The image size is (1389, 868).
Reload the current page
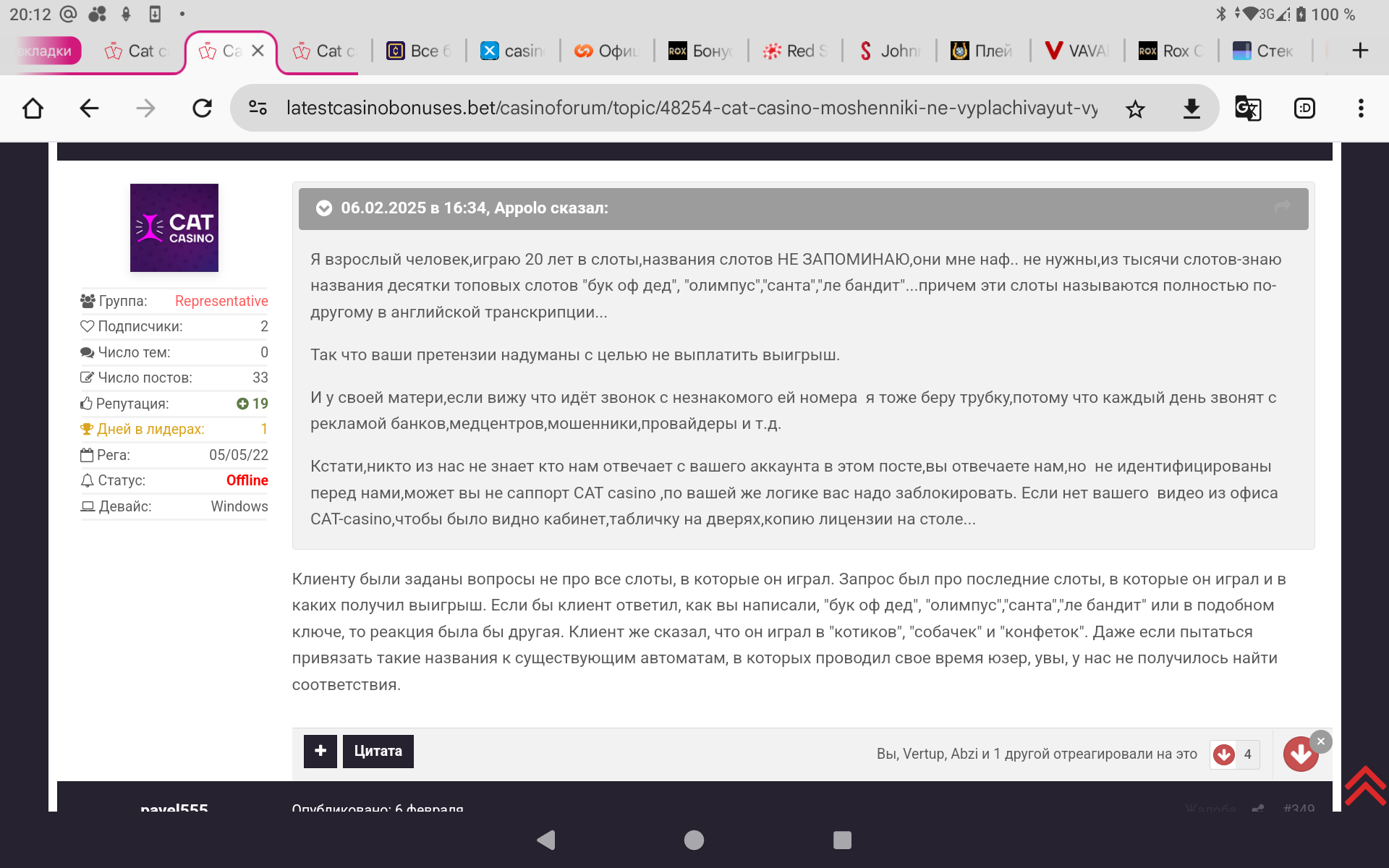coord(203,109)
